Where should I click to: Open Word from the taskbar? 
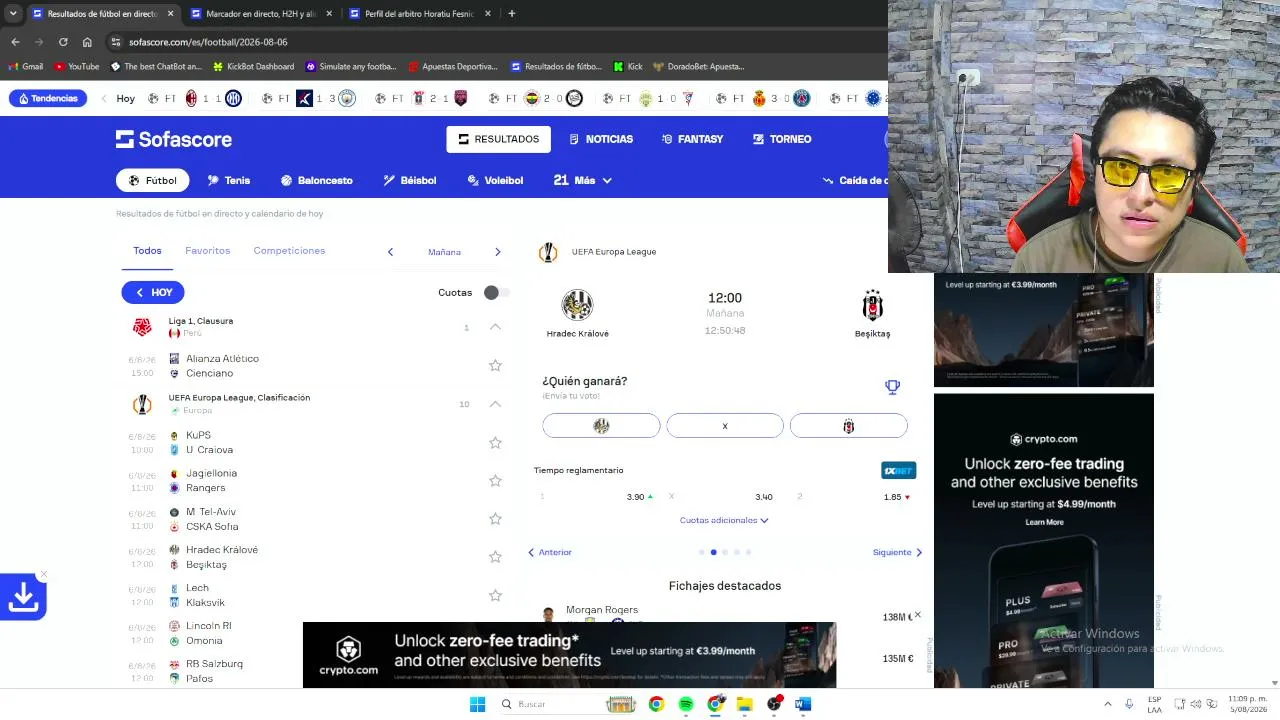click(x=803, y=704)
